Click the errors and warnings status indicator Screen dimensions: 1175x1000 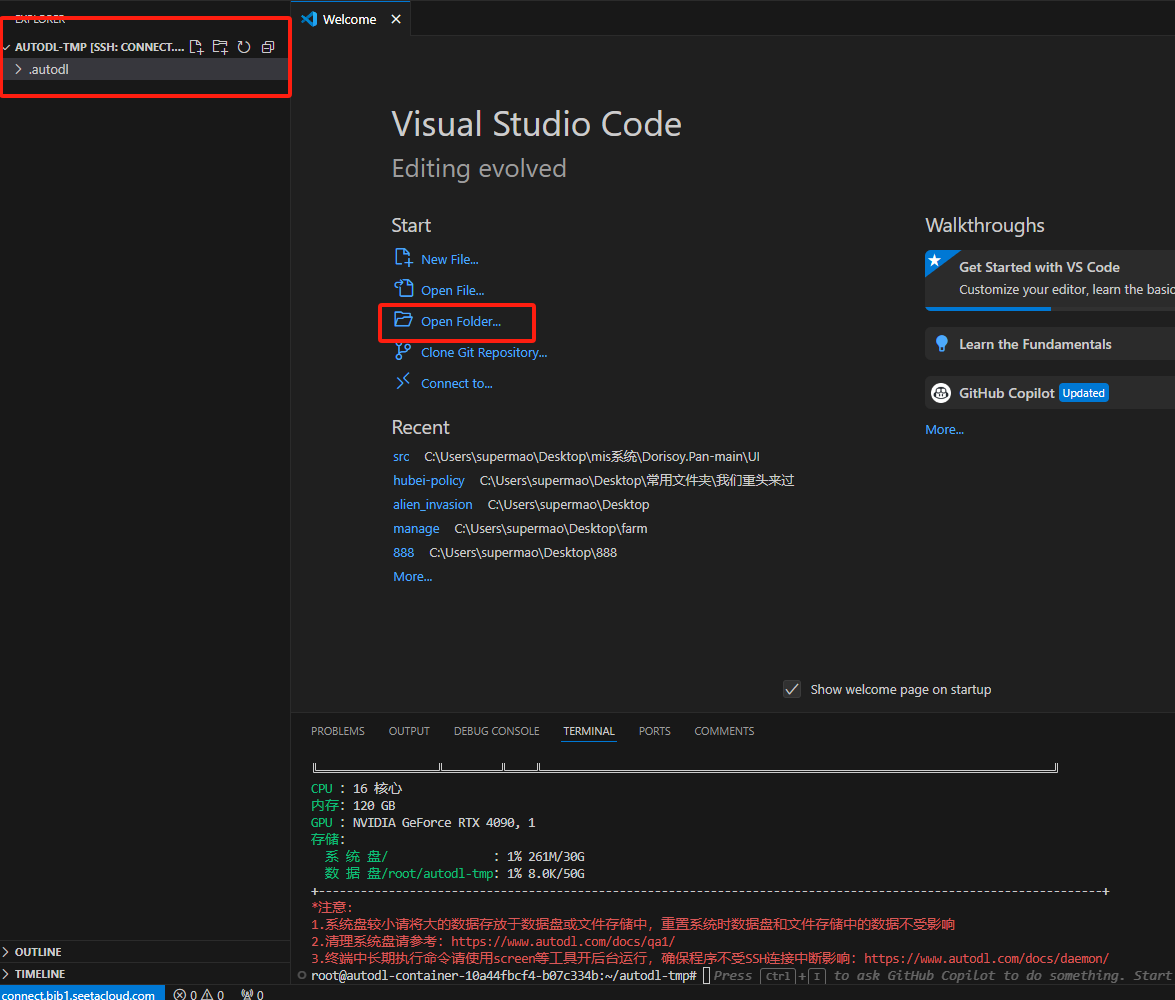(x=199, y=994)
